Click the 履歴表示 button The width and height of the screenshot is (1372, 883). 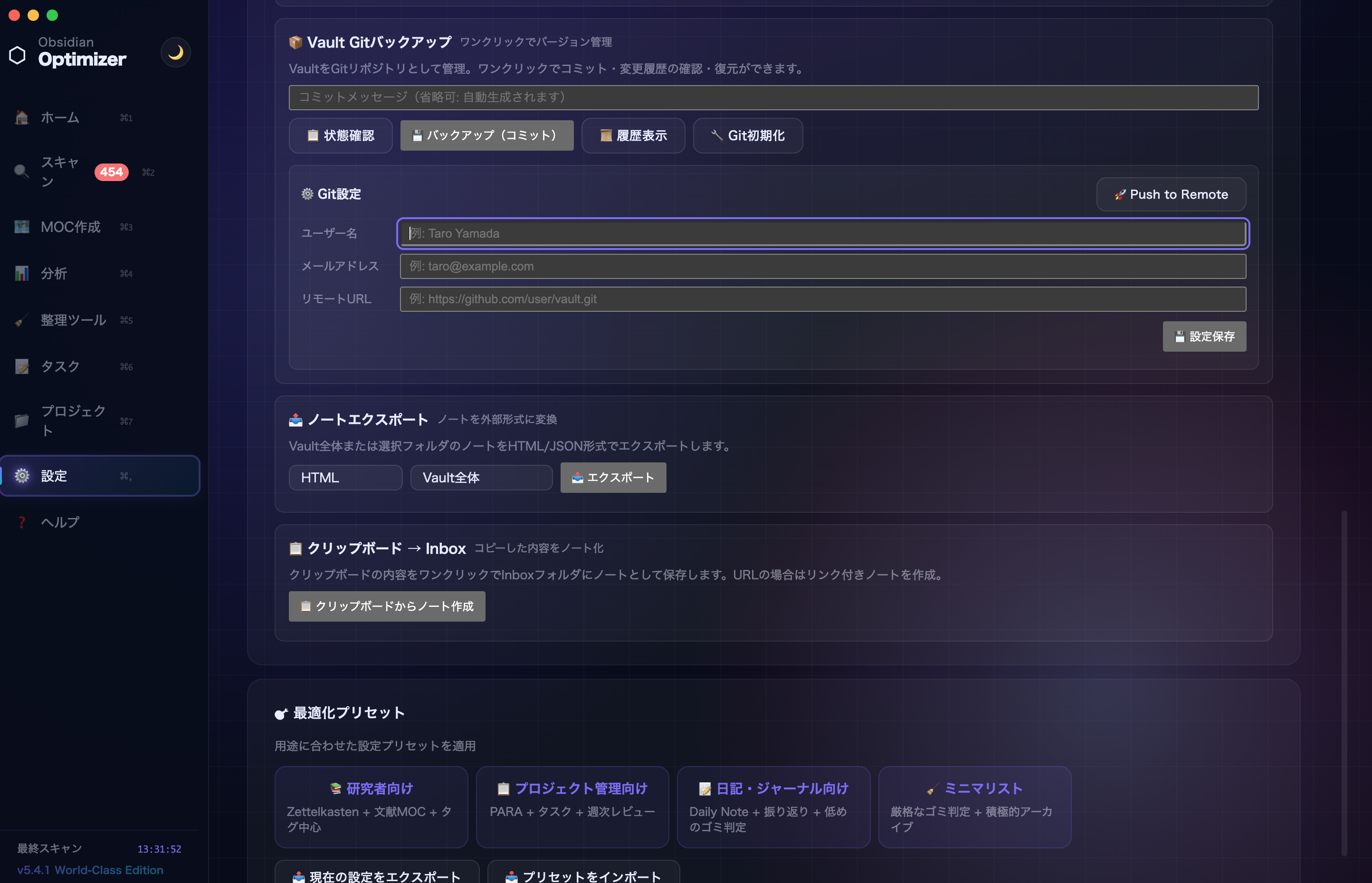click(633, 136)
